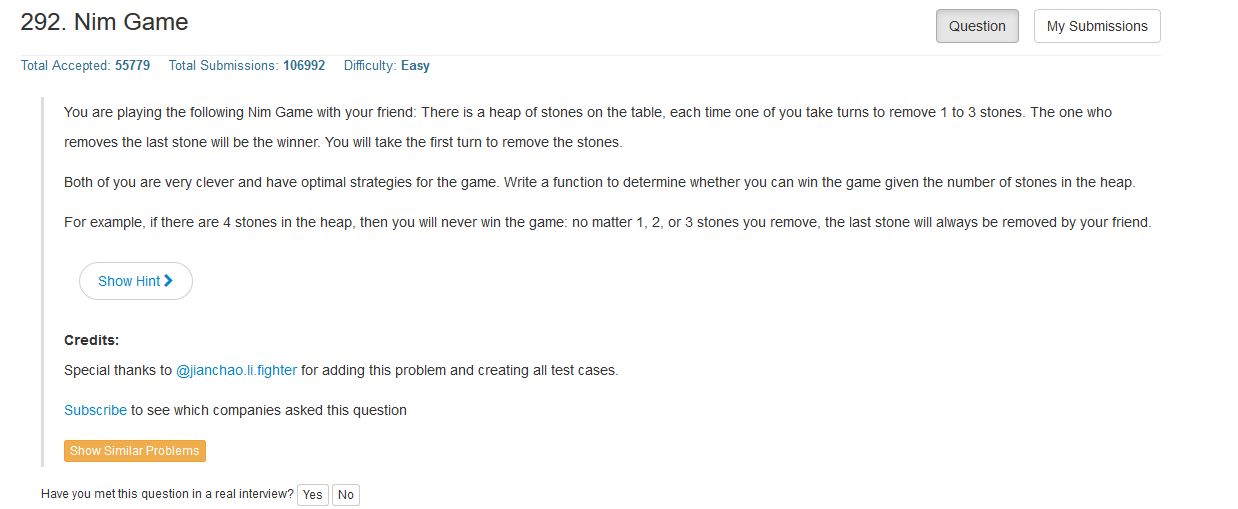This screenshot has width=1238, height=509.
Task: Answer No to the real interview question
Action: [x=345, y=495]
